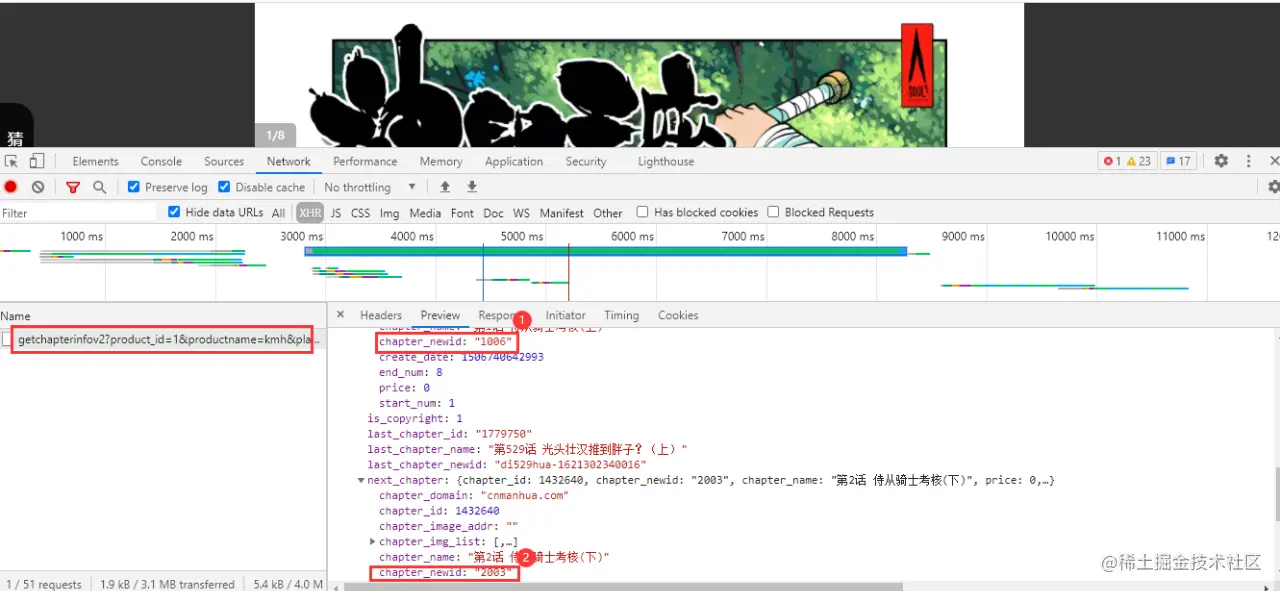Toggle the Hide data URLs checkbox
Image resolution: width=1280 pixels, height=591 pixels.
(x=174, y=212)
